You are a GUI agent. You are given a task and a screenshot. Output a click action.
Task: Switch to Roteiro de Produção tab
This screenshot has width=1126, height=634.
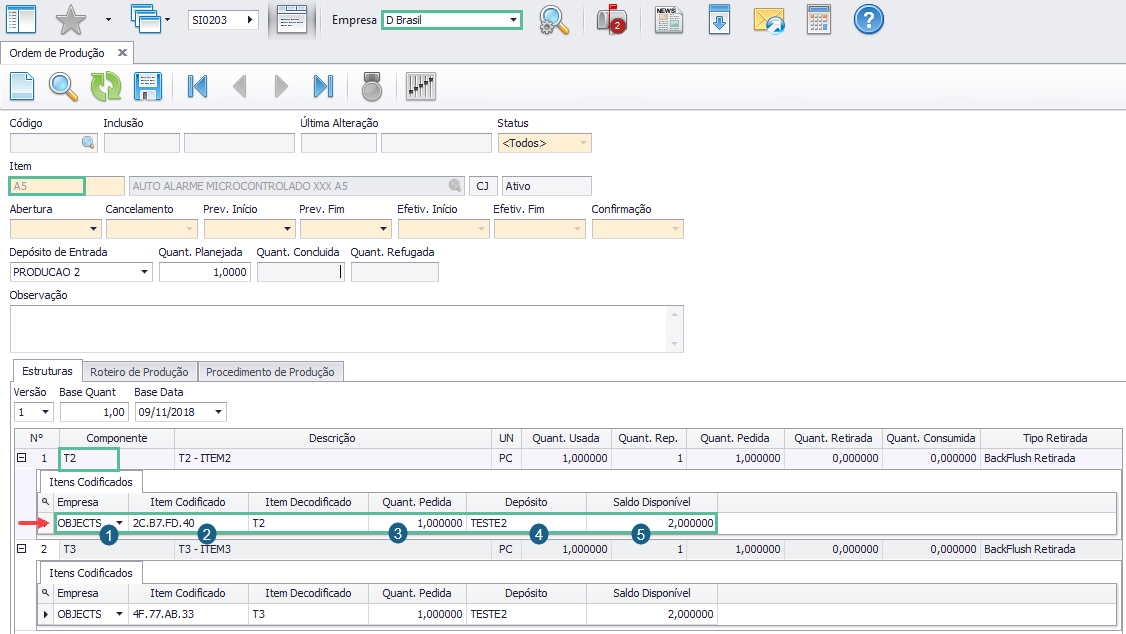click(x=139, y=372)
